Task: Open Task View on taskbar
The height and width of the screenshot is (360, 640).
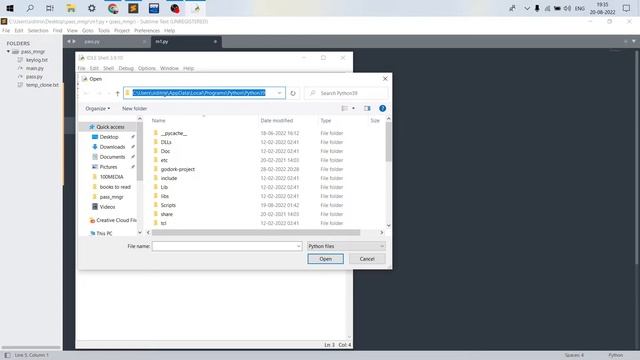Action: tap(50, 8)
